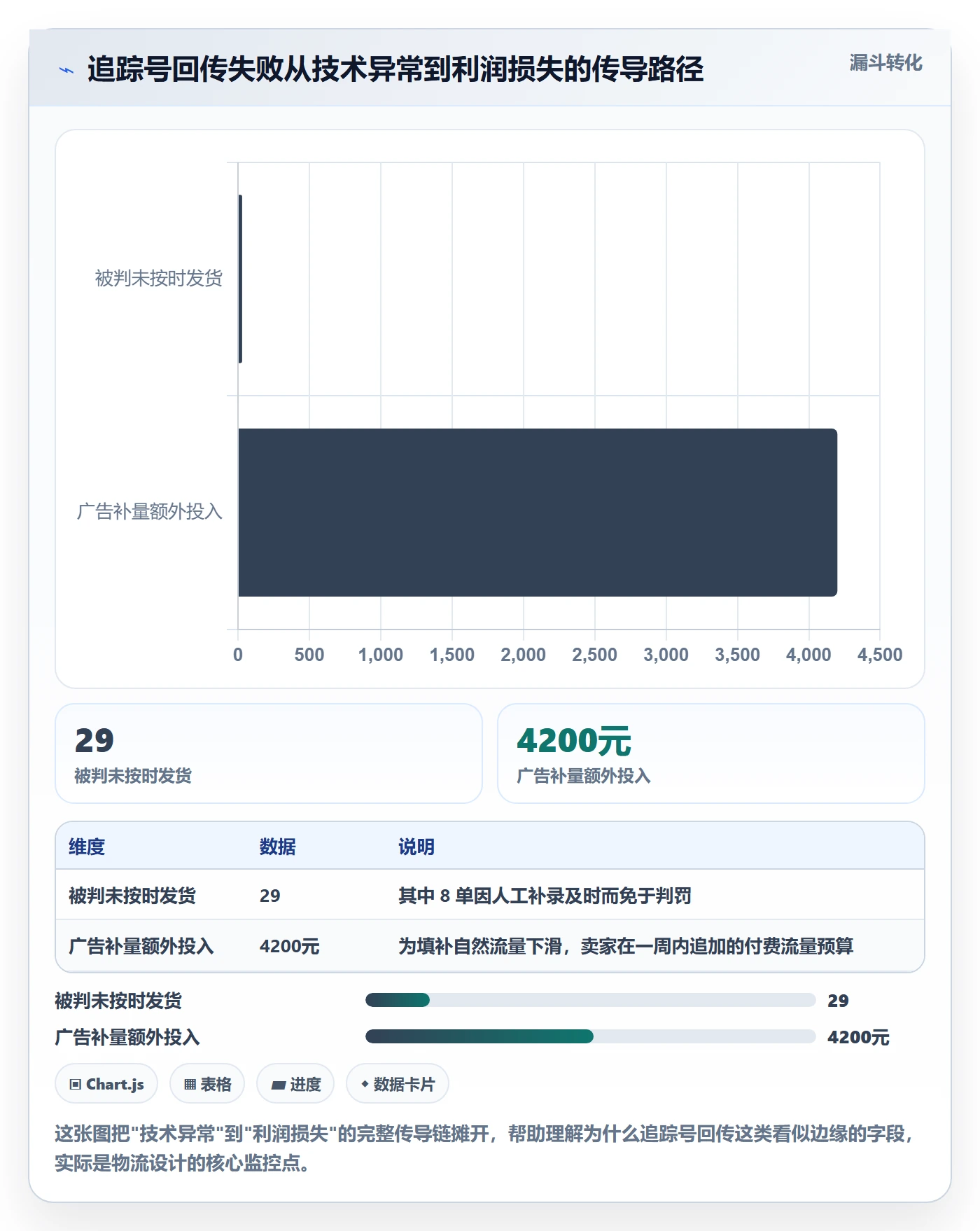The height and width of the screenshot is (1231, 980).
Task: Click the thin 被判未按时发货 bar in the chart
Action: click(x=240, y=279)
